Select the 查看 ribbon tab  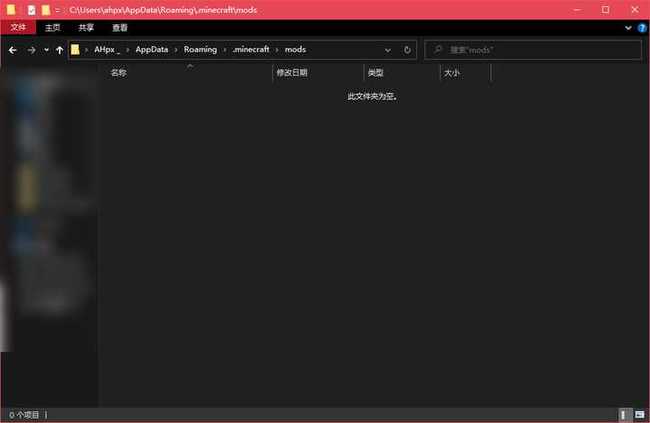click(x=120, y=28)
